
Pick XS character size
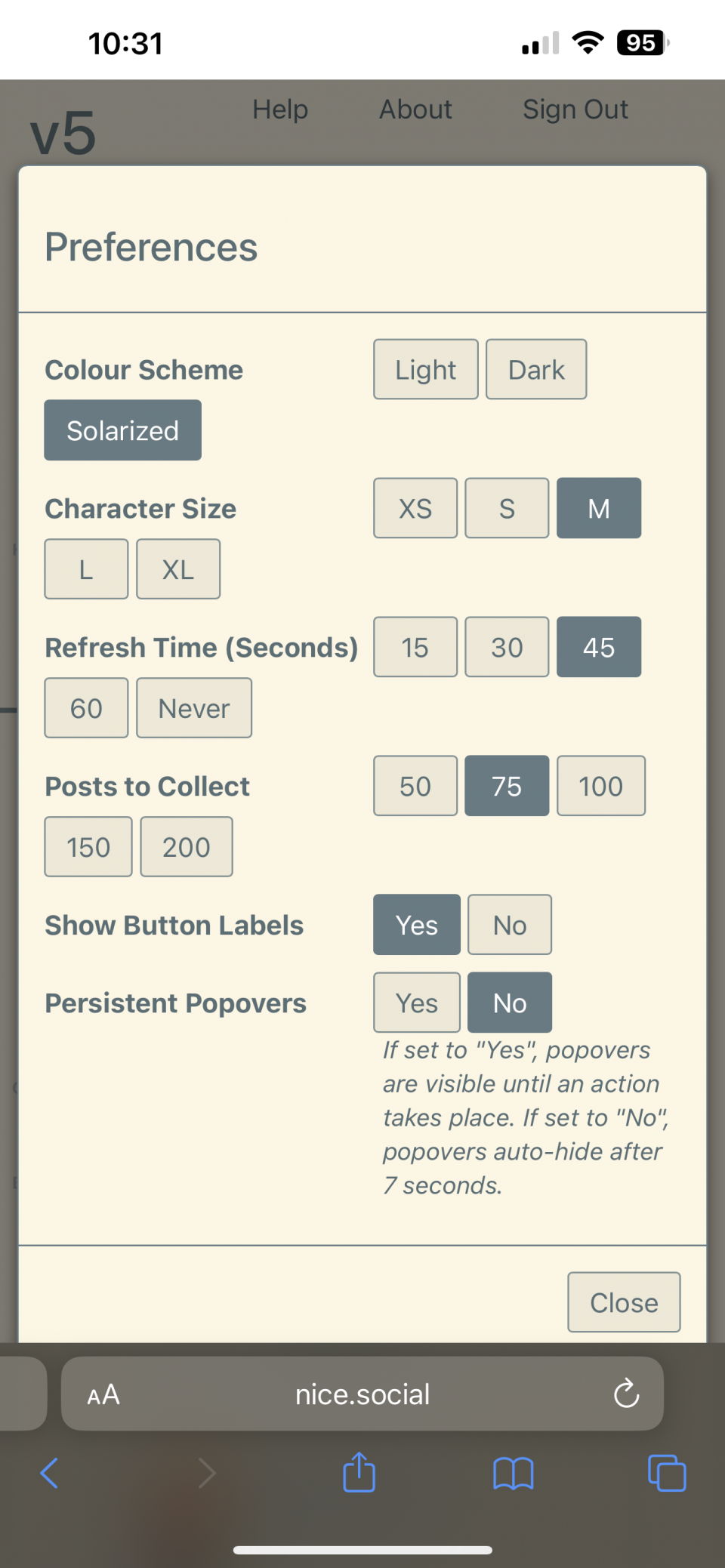(415, 508)
